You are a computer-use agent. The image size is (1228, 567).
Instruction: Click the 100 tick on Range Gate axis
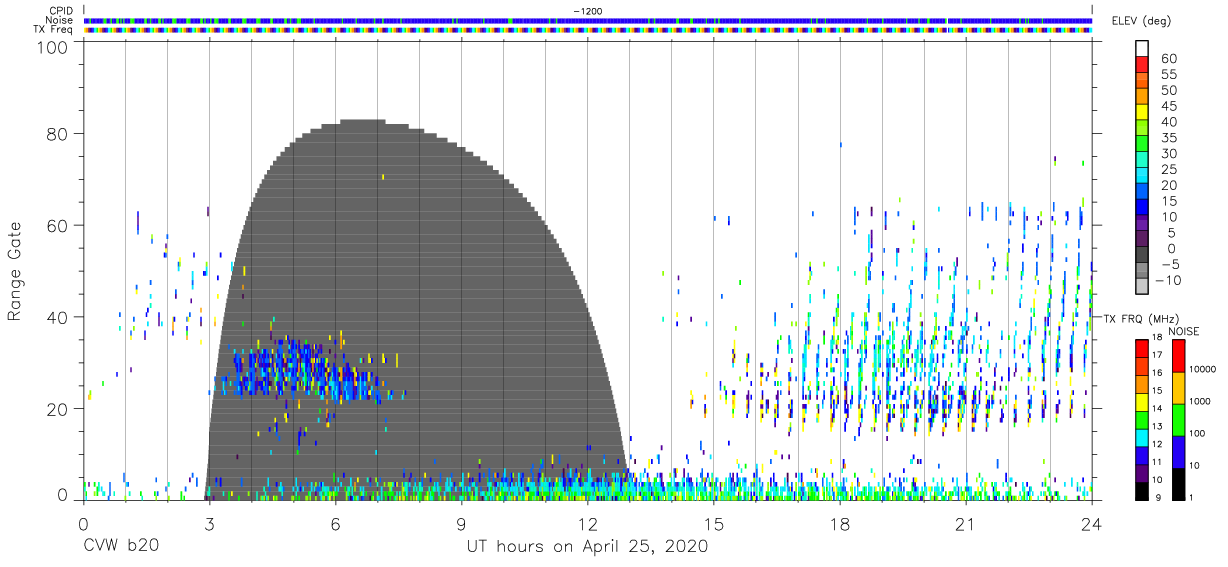tap(51, 46)
